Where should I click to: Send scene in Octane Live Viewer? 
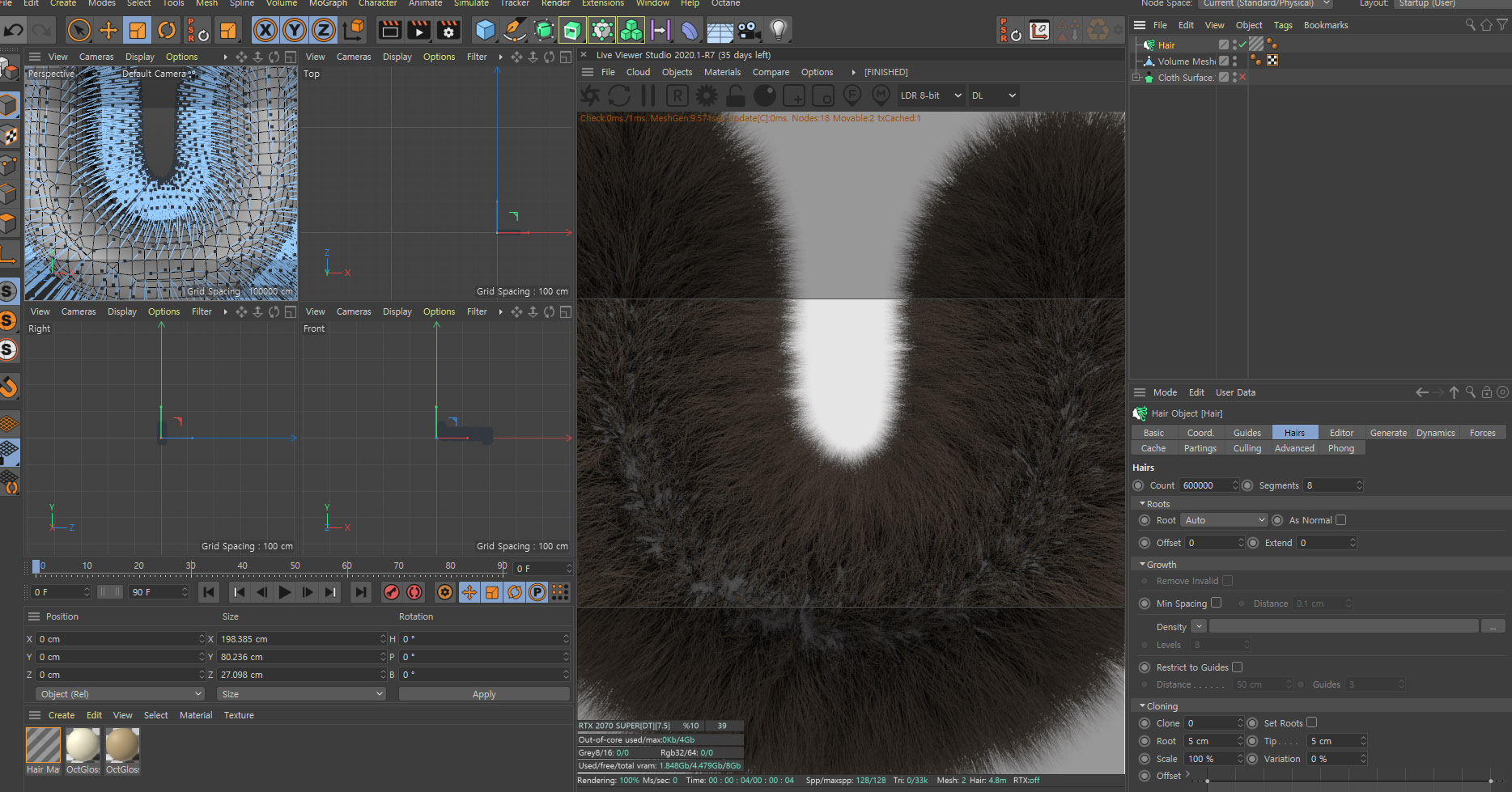pyautogui.click(x=590, y=95)
